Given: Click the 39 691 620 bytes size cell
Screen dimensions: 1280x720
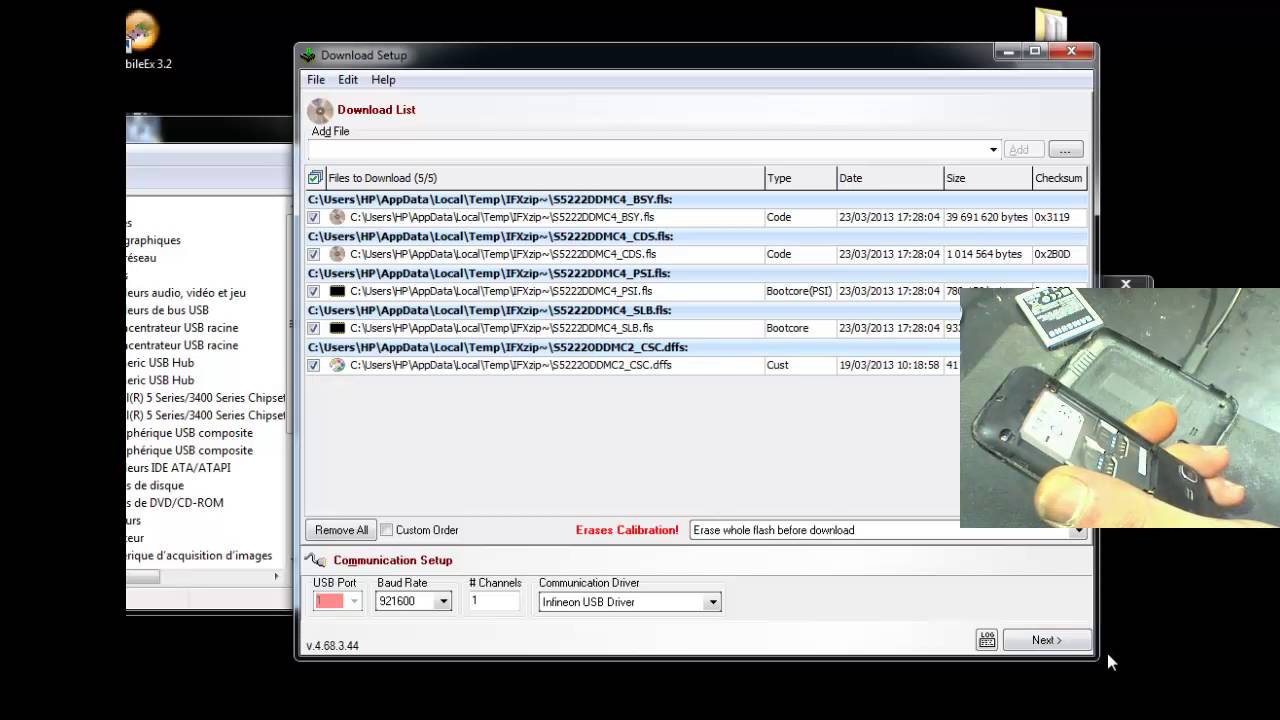Looking at the screenshot, I should [987, 217].
